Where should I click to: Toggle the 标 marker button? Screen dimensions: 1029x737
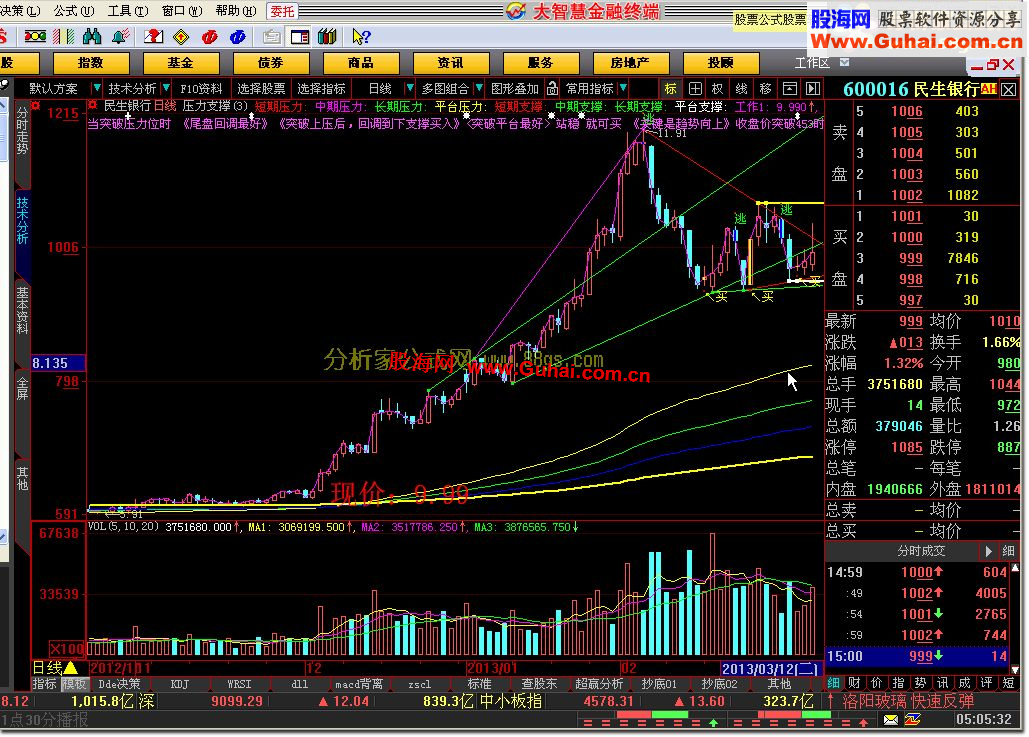tap(671, 89)
